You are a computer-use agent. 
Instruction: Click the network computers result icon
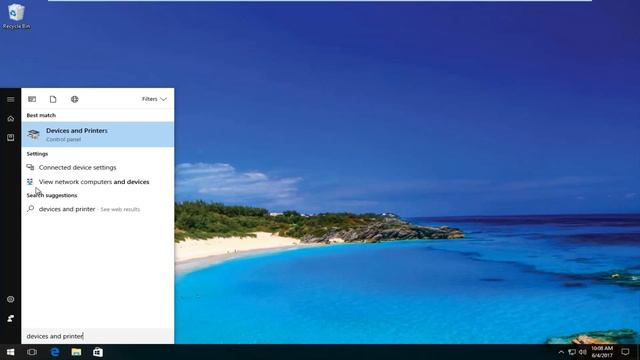click(30, 182)
